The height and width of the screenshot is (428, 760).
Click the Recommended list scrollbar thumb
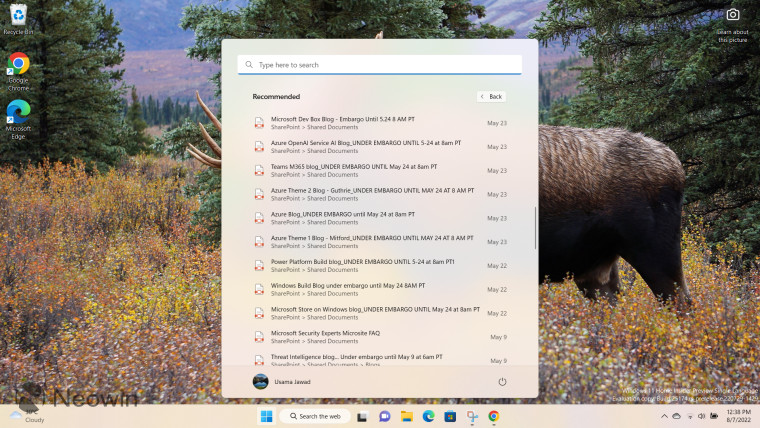pos(536,228)
